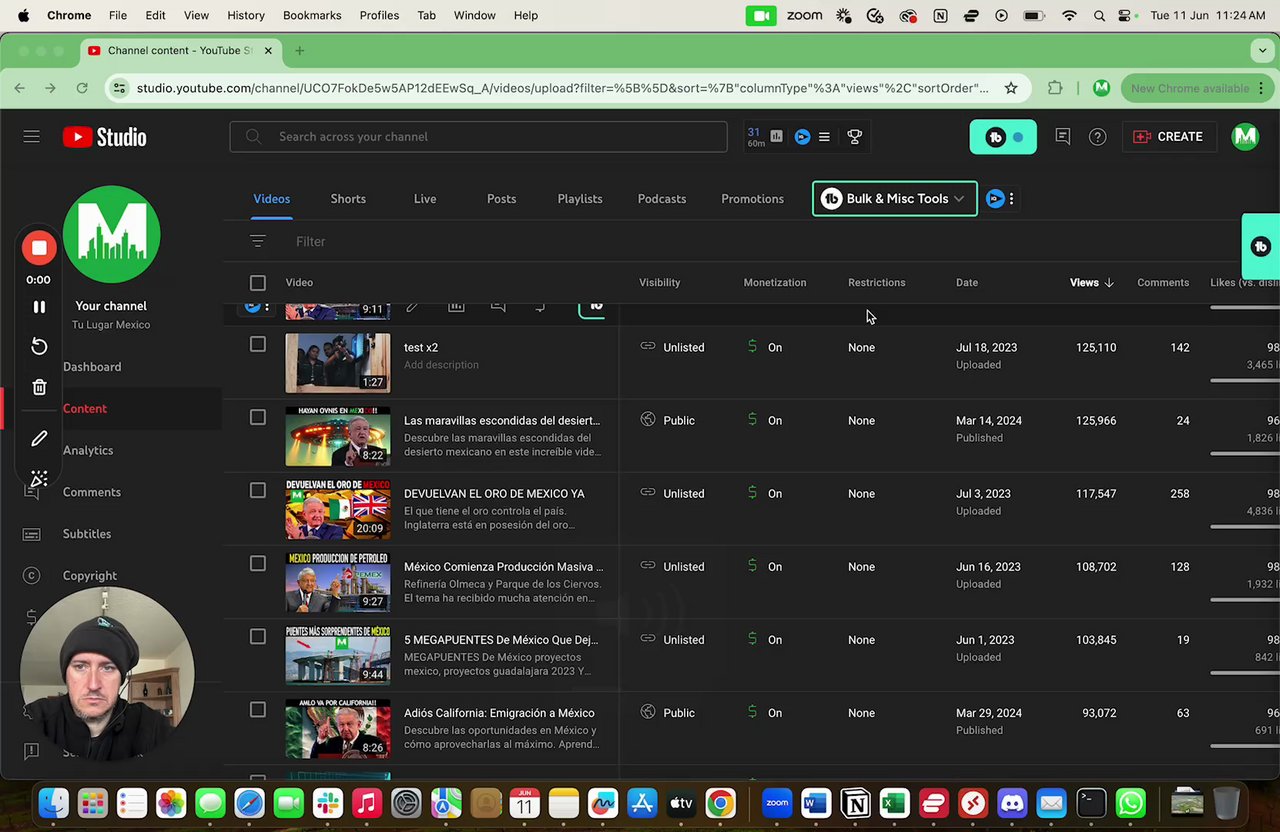Delete the recording with the trash icon
This screenshot has width=1280, height=832.
tap(39, 387)
